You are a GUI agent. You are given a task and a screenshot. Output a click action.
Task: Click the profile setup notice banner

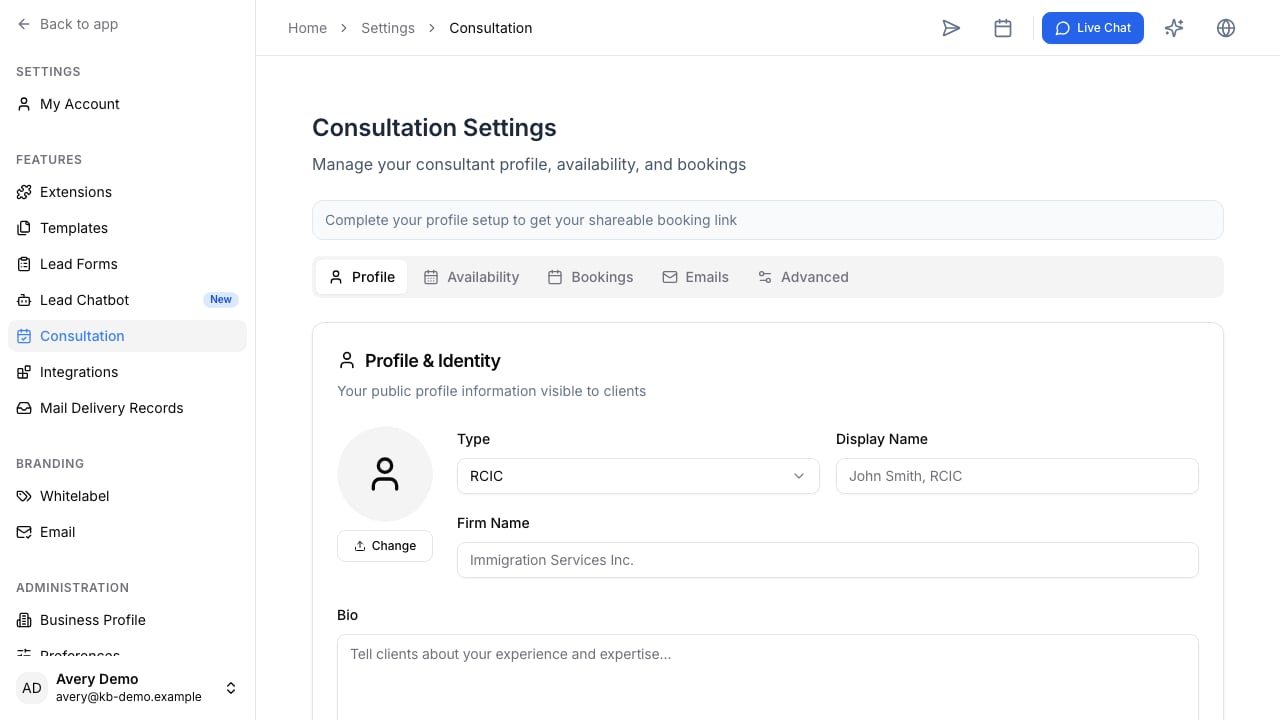click(x=768, y=220)
